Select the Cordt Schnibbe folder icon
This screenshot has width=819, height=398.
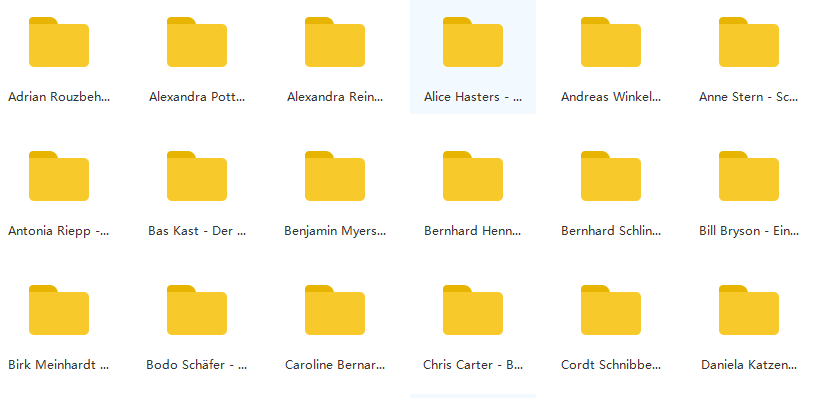[611, 310]
